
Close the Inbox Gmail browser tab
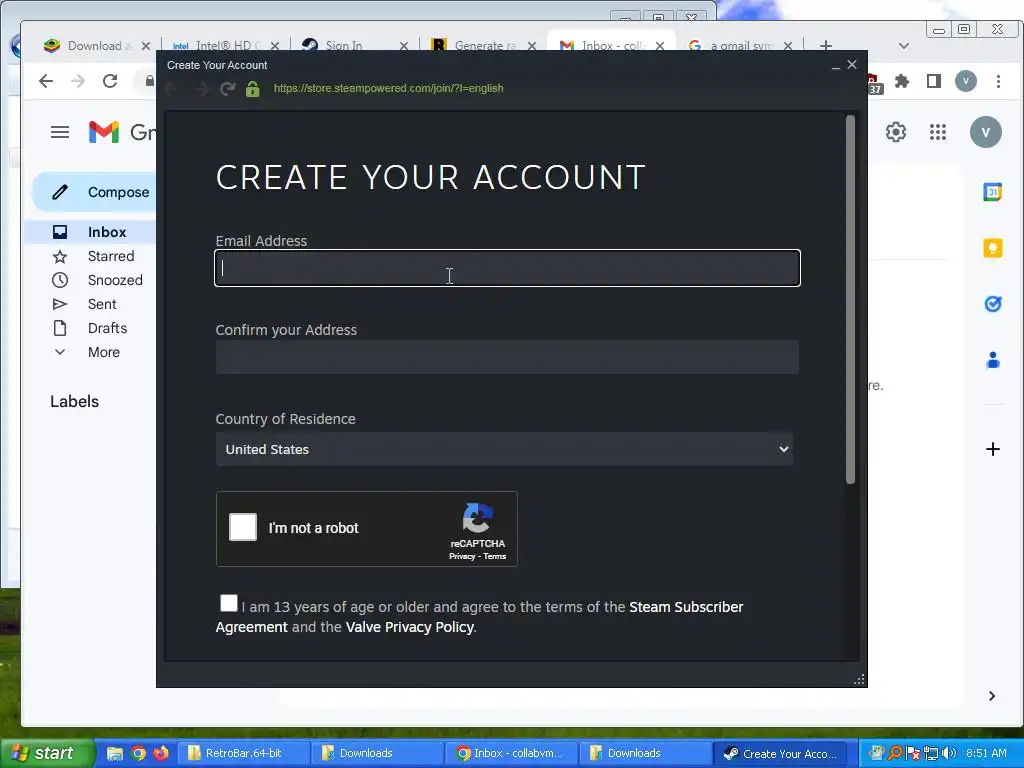(660, 46)
